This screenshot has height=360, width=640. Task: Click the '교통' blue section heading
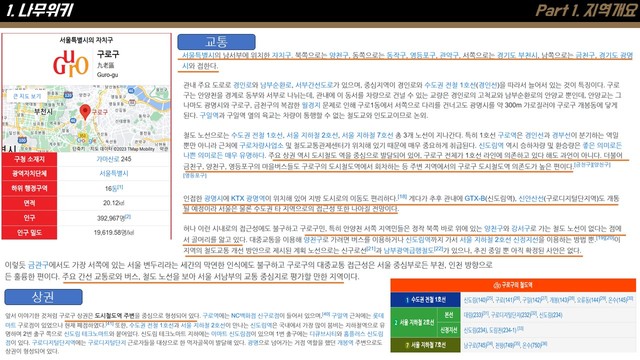point(216,42)
